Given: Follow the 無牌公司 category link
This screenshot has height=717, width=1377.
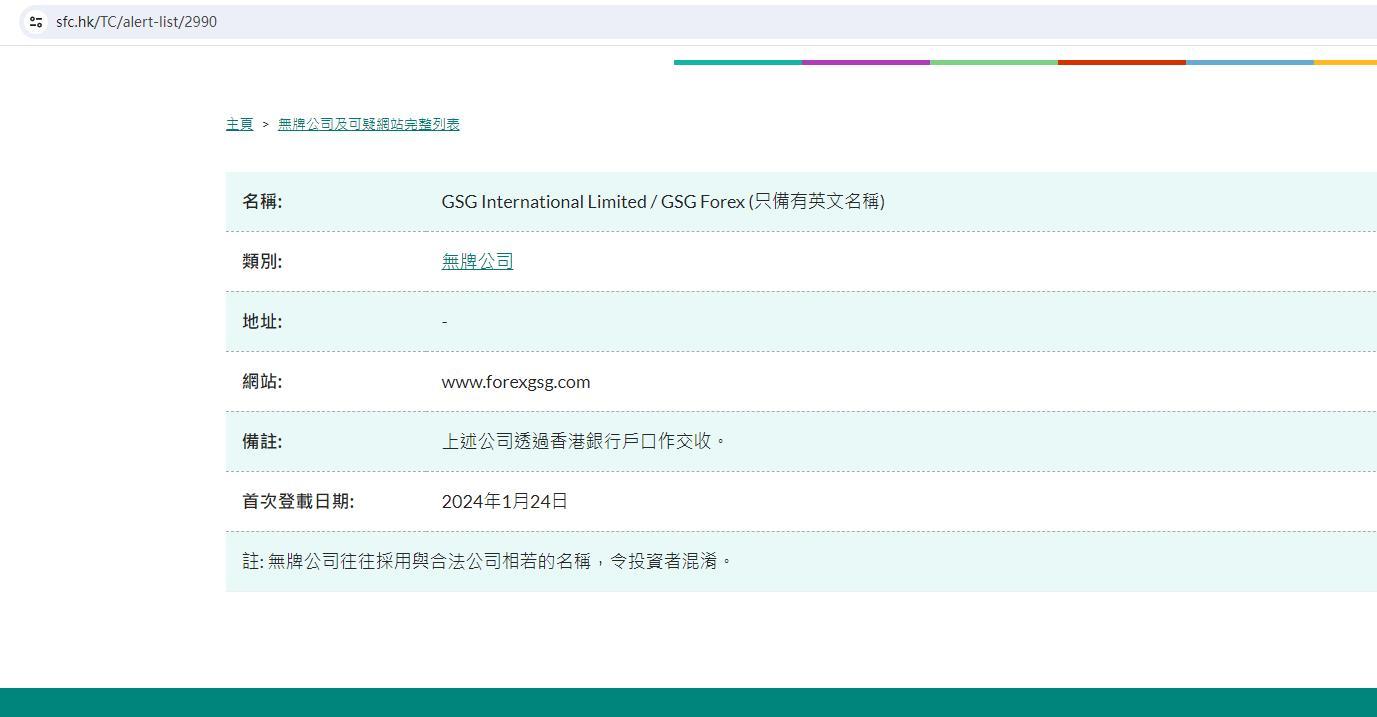Looking at the screenshot, I should coord(477,261).
